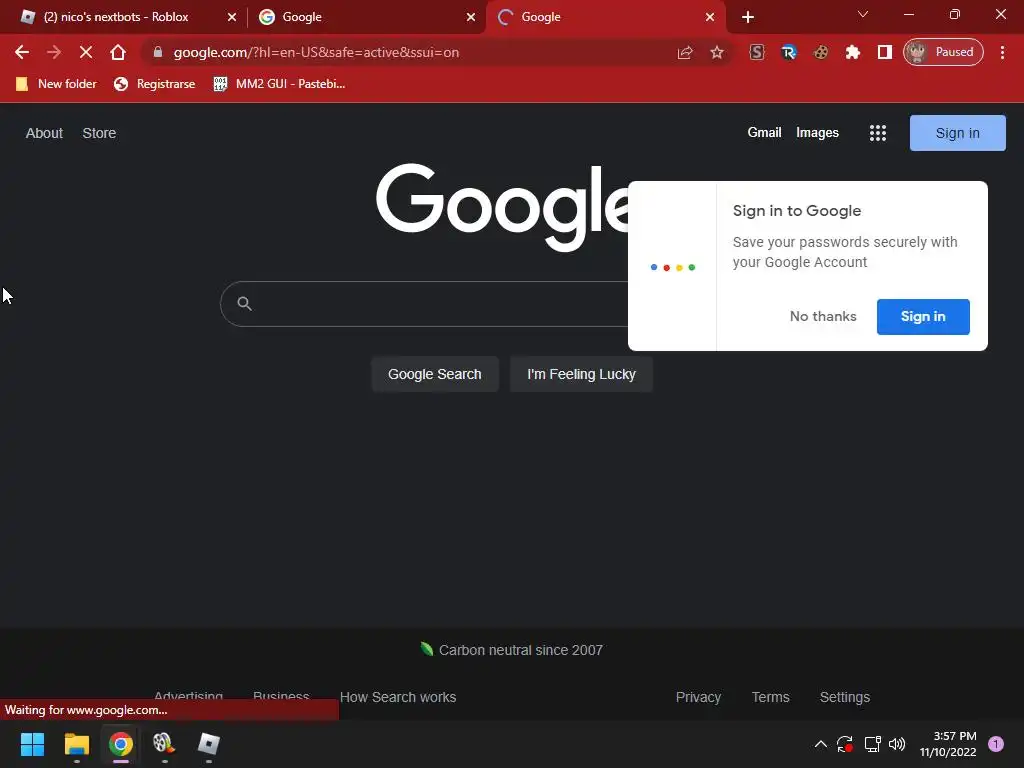Open the Paused profile button
The width and height of the screenshot is (1024, 768).
[x=943, y=52]
